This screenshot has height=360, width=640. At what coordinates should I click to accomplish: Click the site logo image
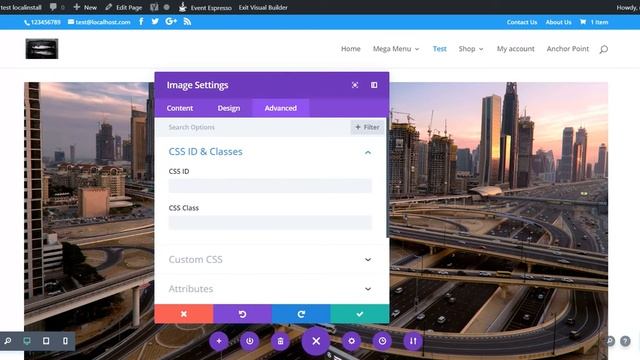tap(42, 49)
